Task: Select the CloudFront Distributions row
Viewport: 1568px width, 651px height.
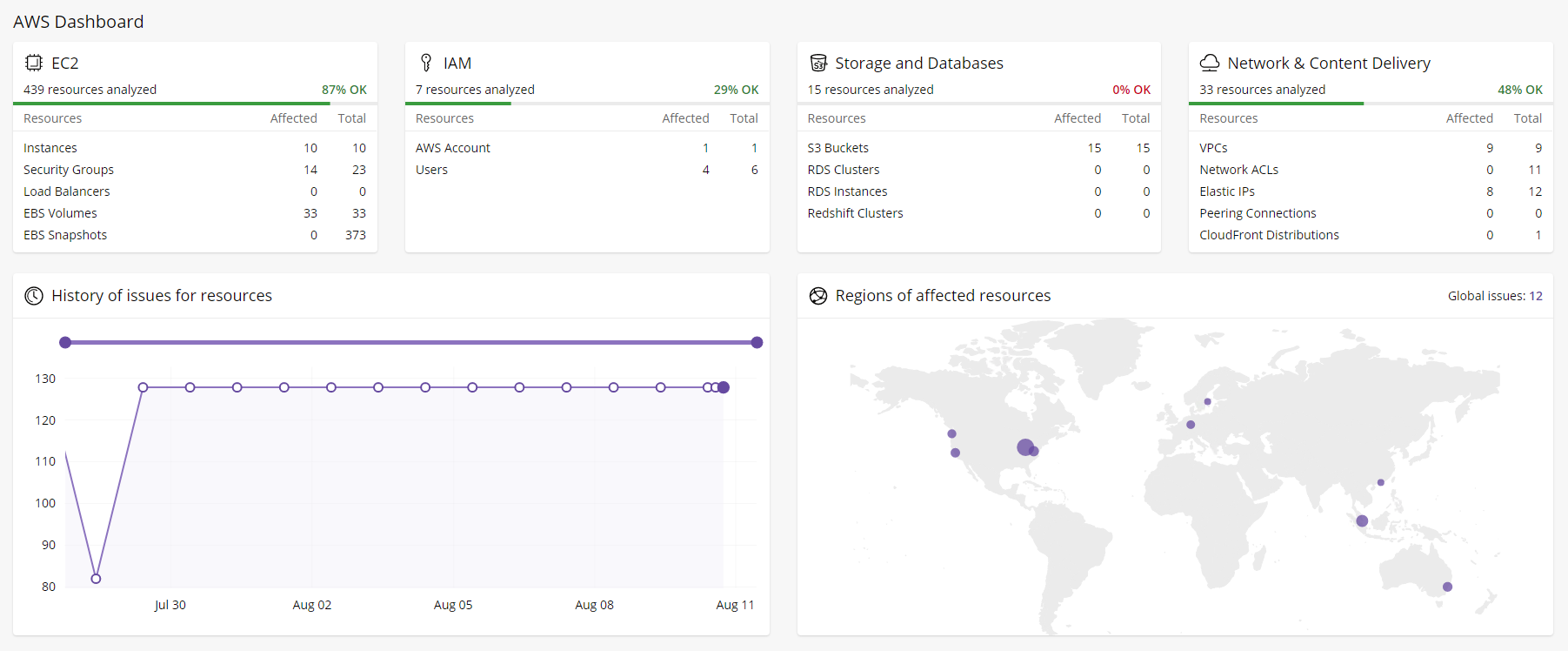Action: click(x=1371, y=235)
